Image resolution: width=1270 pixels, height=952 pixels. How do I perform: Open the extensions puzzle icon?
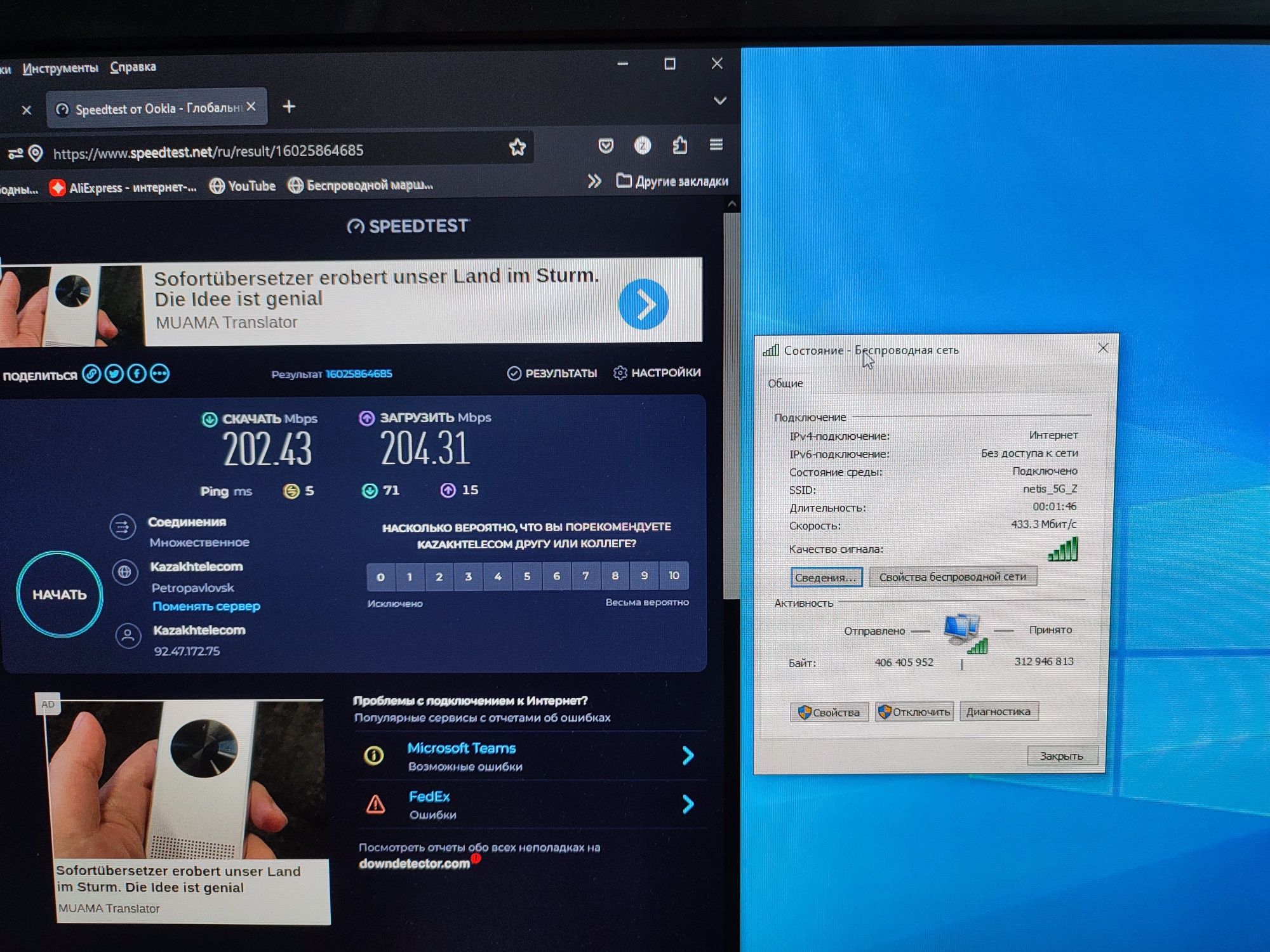point(679,145)
